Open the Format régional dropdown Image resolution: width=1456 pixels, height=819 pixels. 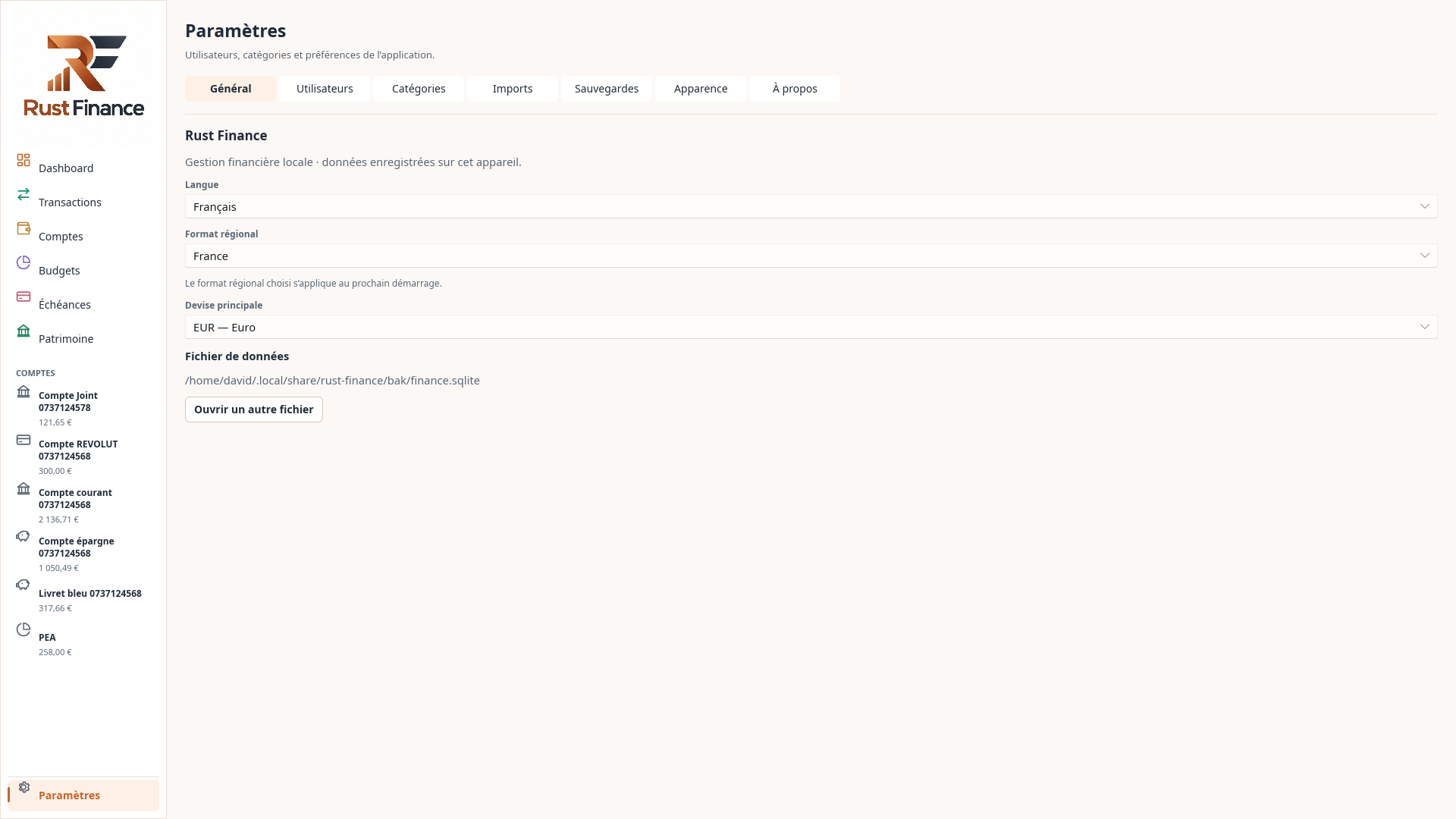click(811, 256)
